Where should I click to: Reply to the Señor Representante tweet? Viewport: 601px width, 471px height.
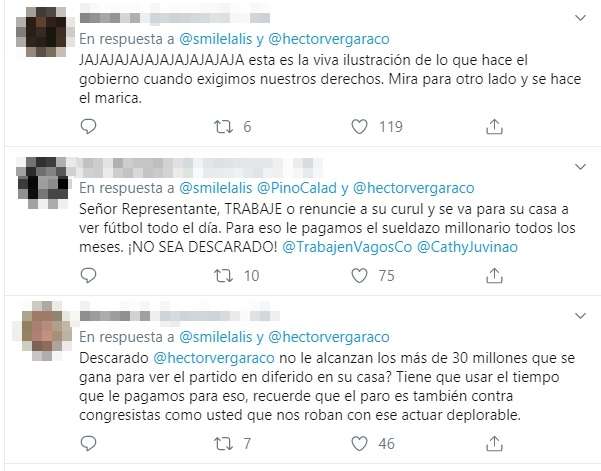[88, 275]
